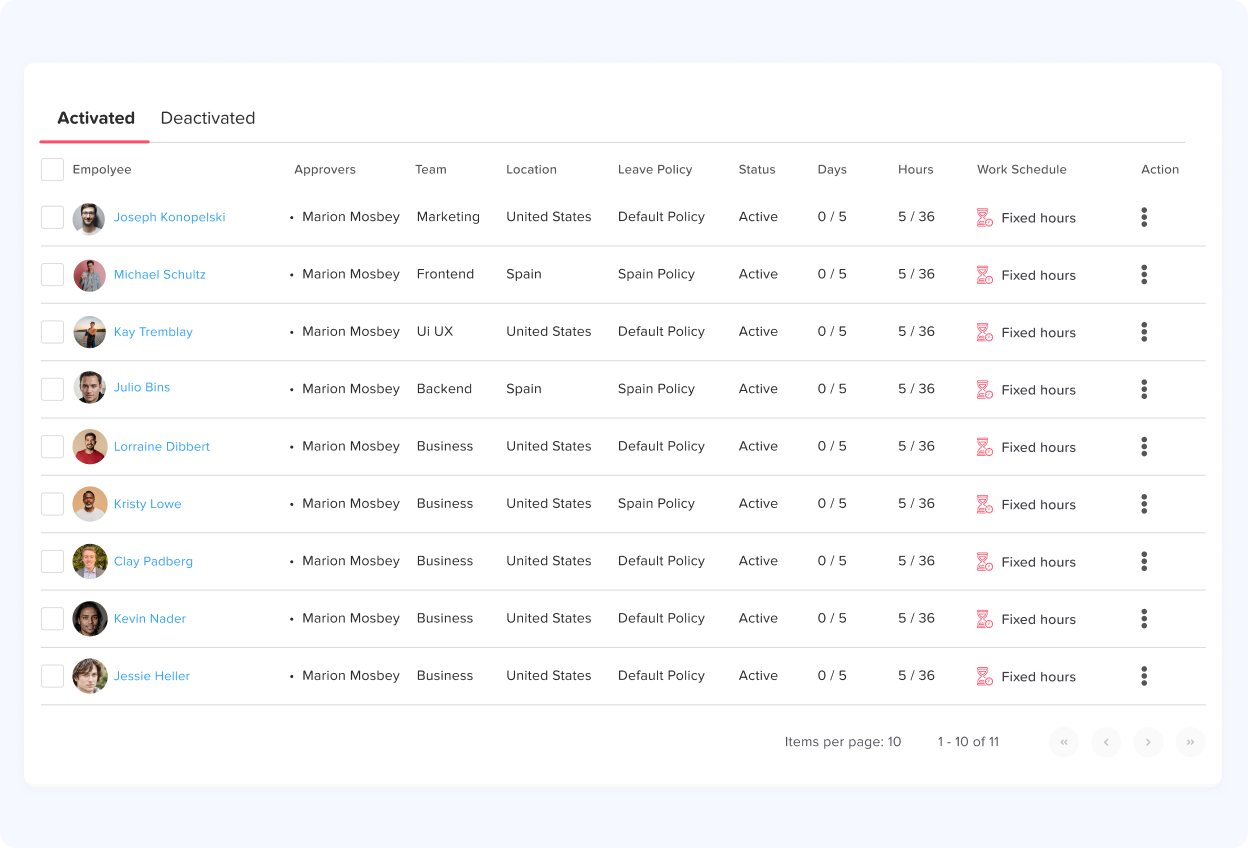Expand action options for Lorraine Dibbert
Viewport: 1248px width, 848px height.
coord(1144,447)
